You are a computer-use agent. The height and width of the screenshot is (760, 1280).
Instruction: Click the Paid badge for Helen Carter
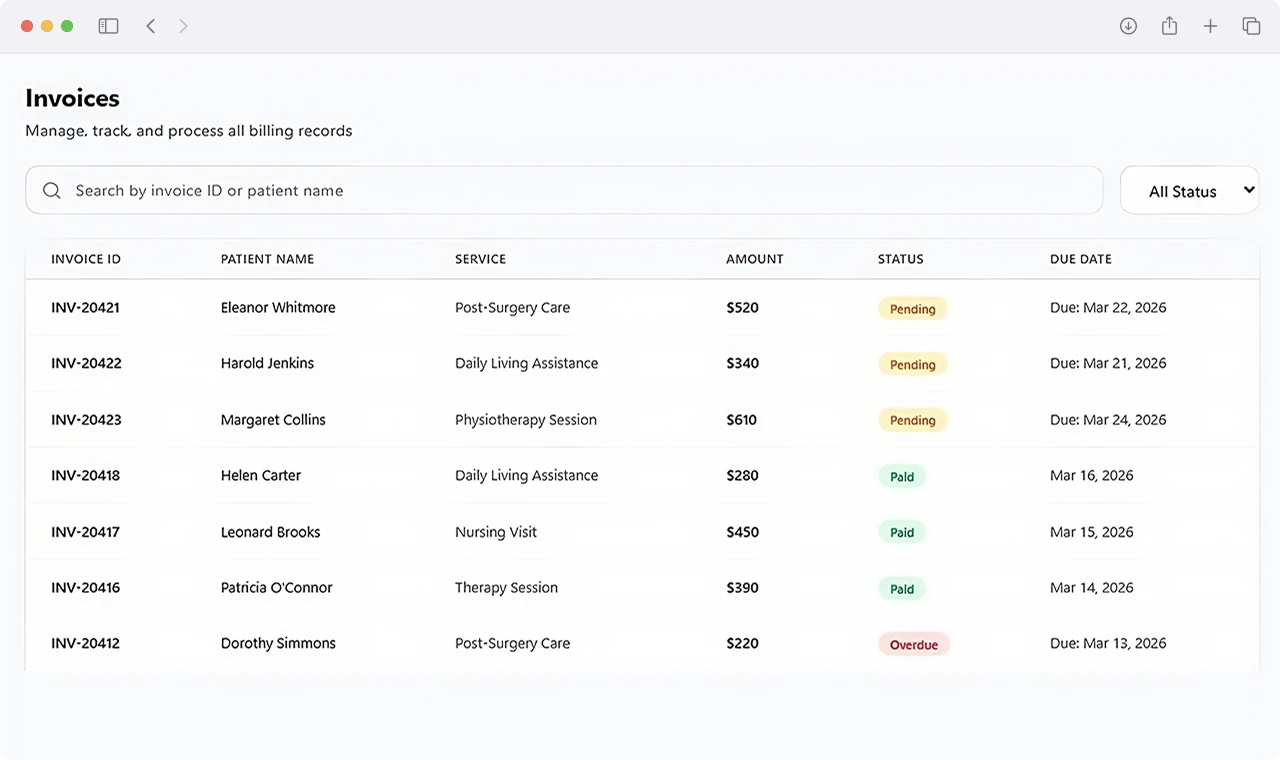tap(902, 477)
